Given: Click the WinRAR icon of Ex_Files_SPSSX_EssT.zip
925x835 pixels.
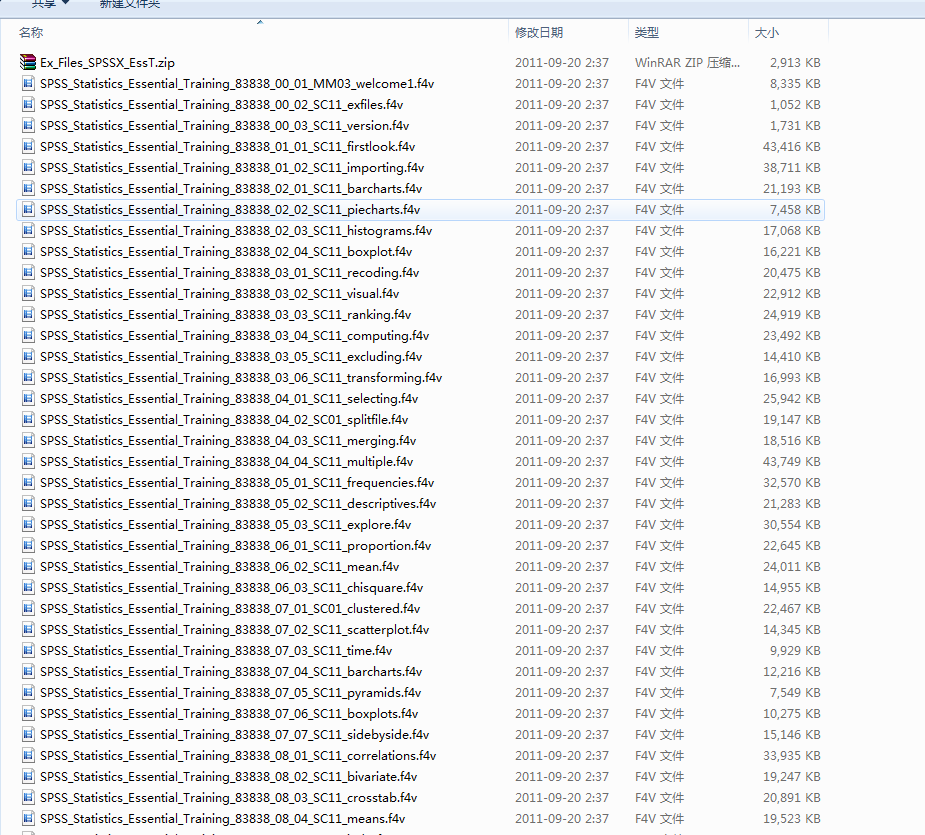Looking at the screenshot, I should [28, 62].
